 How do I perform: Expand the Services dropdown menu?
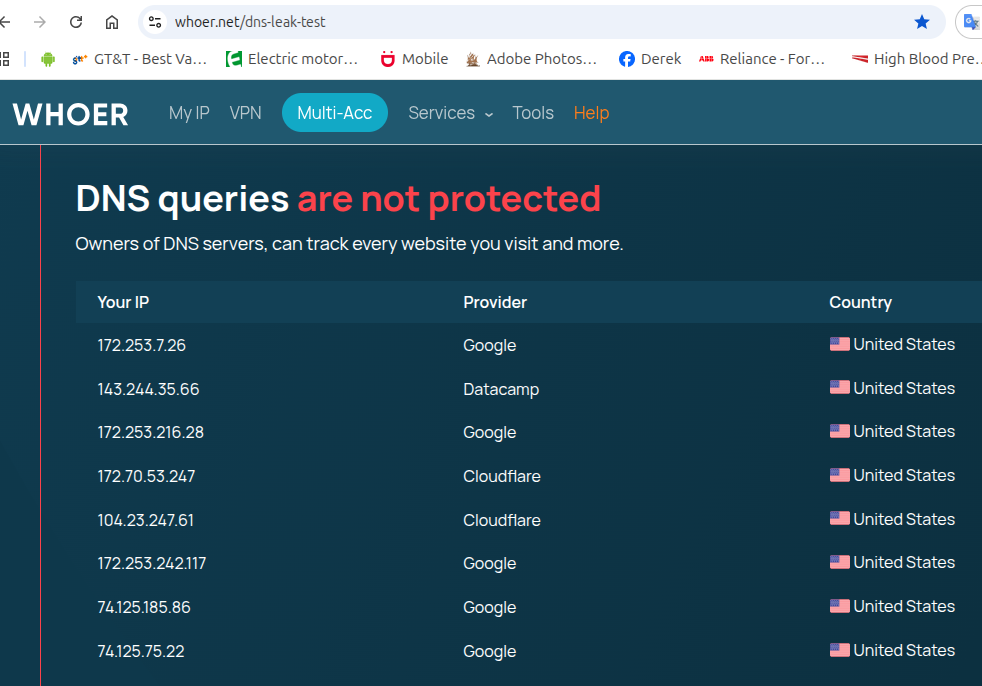click(451, 113)
